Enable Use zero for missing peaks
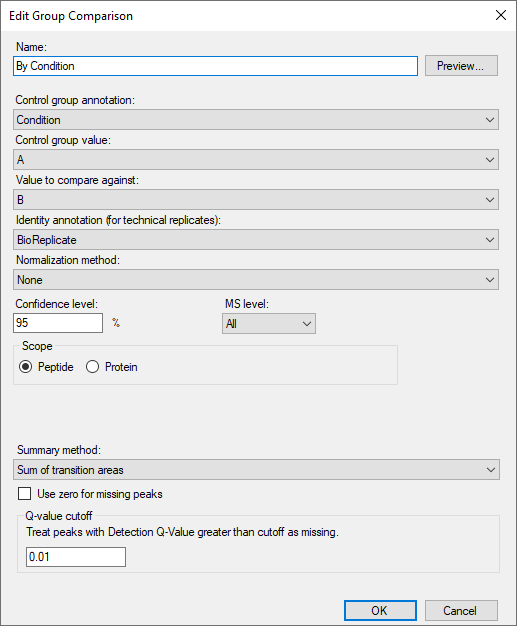This screenshot has width=517, height=626. [24, 494]
